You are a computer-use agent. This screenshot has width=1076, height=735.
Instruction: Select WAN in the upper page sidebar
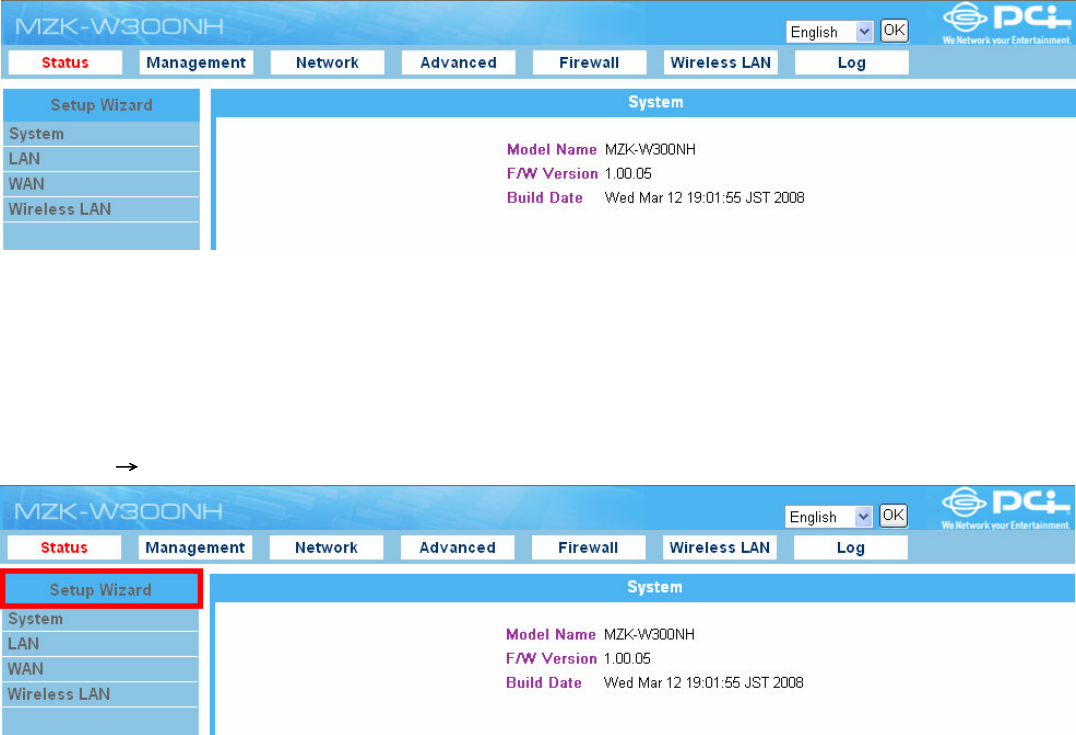102,185
